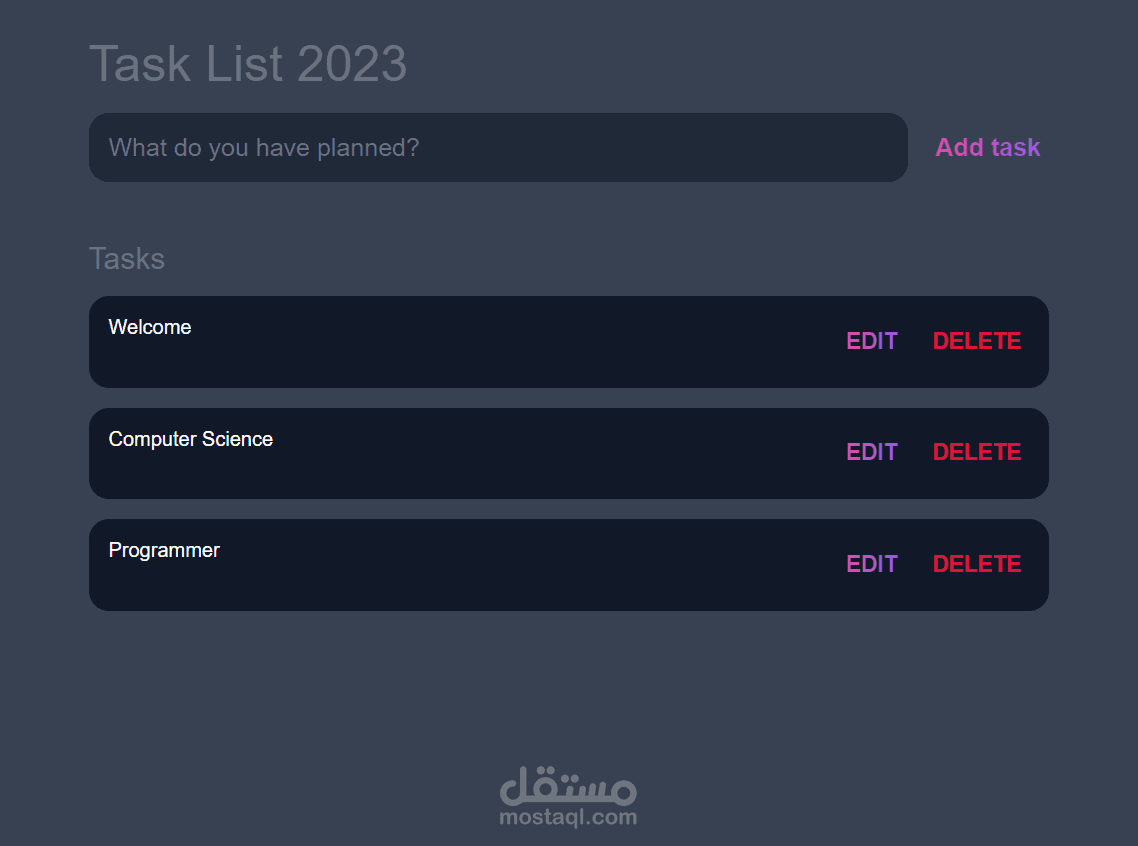The height and width of the screenshot is (846, 1138).
Task: Delete the Programmer task
Action: (976, 564)
